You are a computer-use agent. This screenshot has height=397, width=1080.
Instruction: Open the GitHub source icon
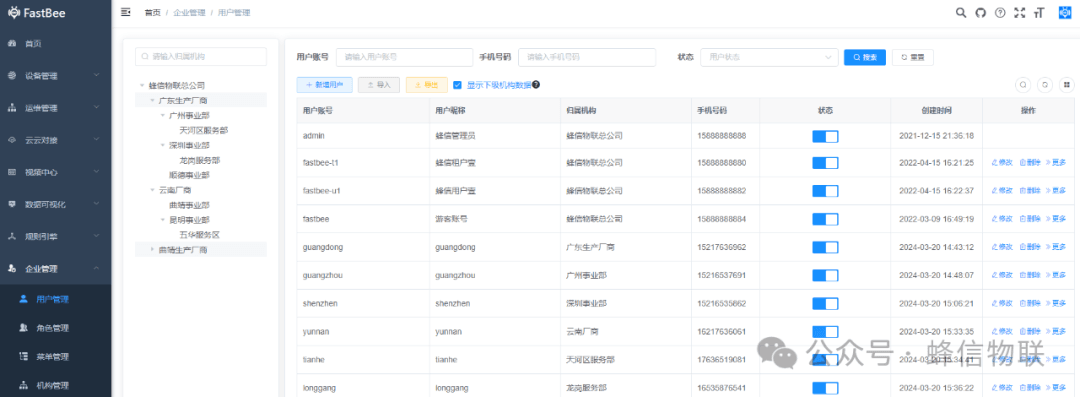click(x=981, y=12)
